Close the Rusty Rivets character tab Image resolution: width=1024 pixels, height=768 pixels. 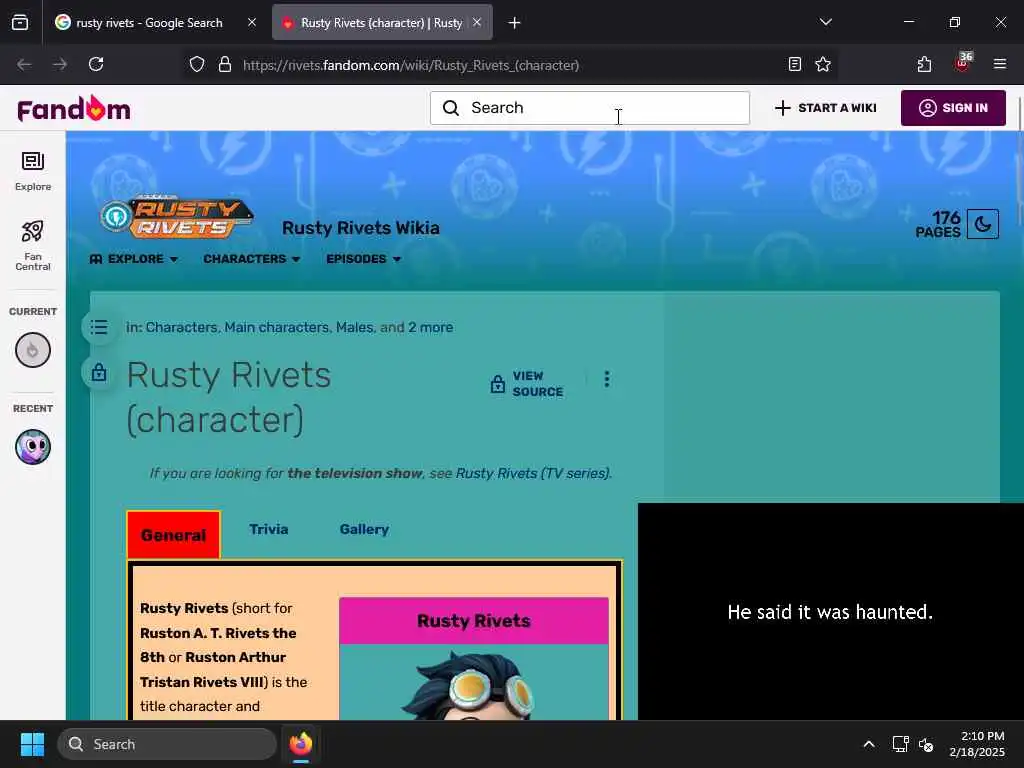[x=477, y=23]
